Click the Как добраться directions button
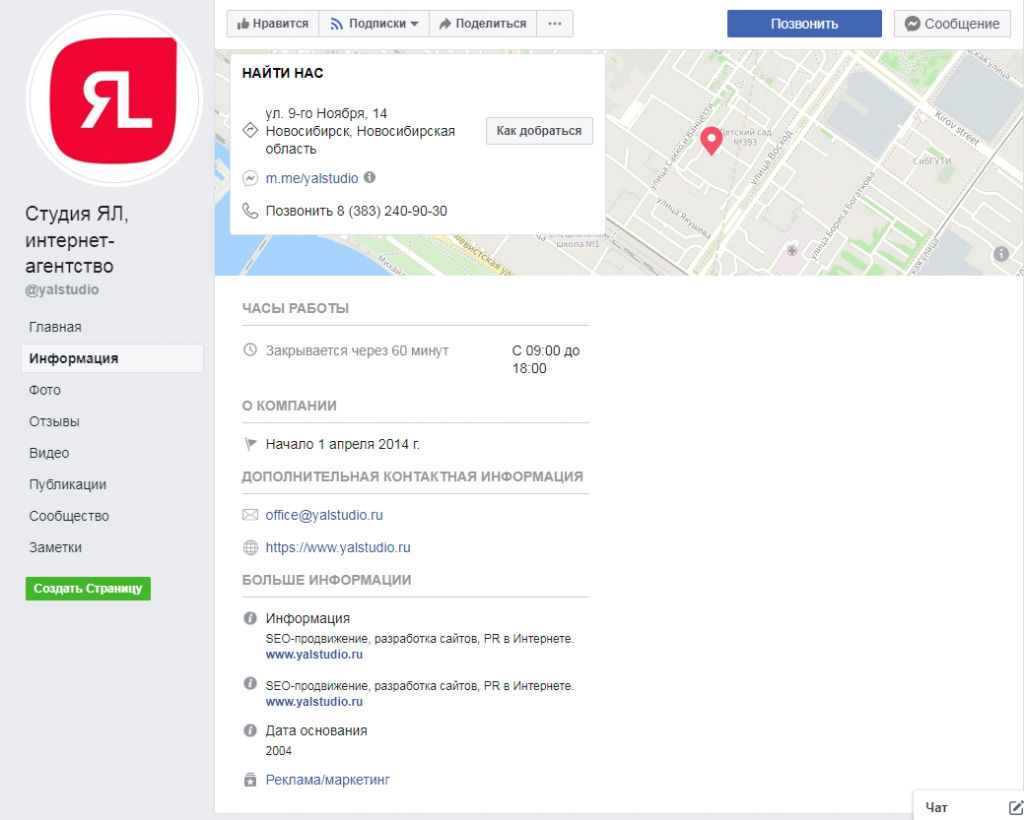The width and height of the screenshot is (1024, 820). [539, 131]
